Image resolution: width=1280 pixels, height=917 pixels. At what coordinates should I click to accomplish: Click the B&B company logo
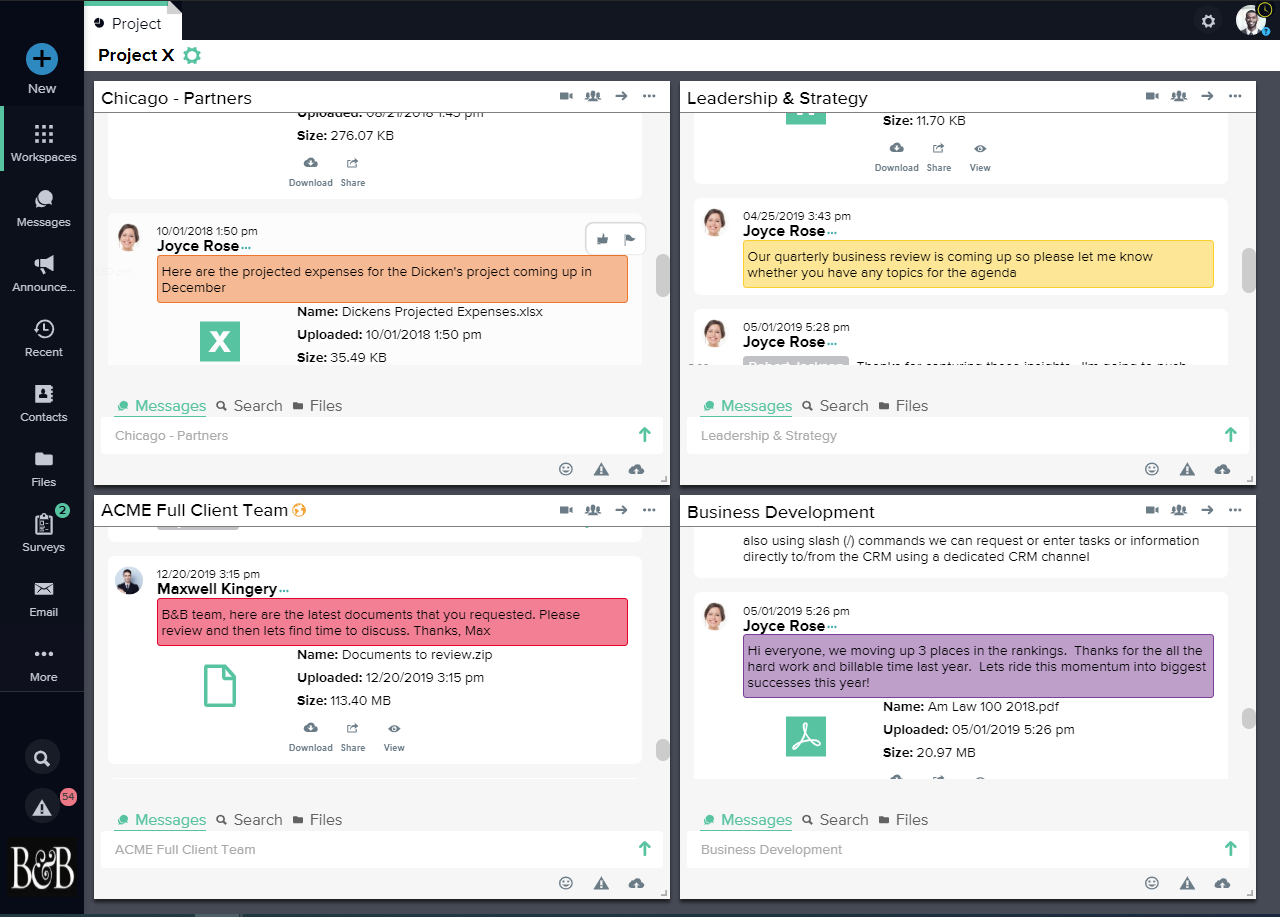coord(42,867)
